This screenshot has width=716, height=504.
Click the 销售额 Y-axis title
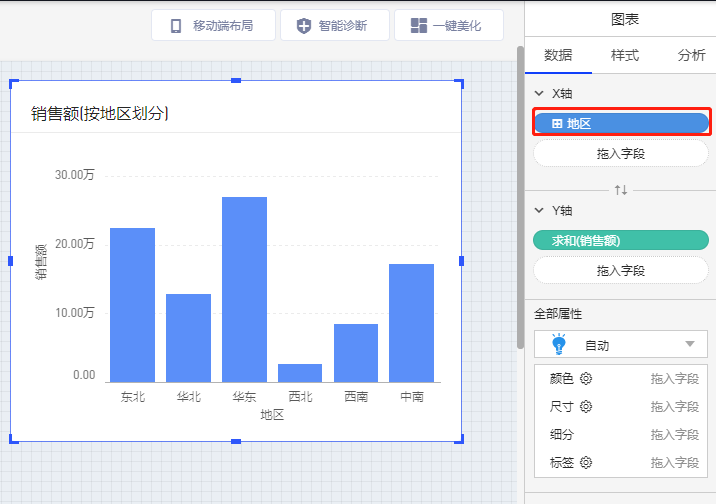point(41,262)
